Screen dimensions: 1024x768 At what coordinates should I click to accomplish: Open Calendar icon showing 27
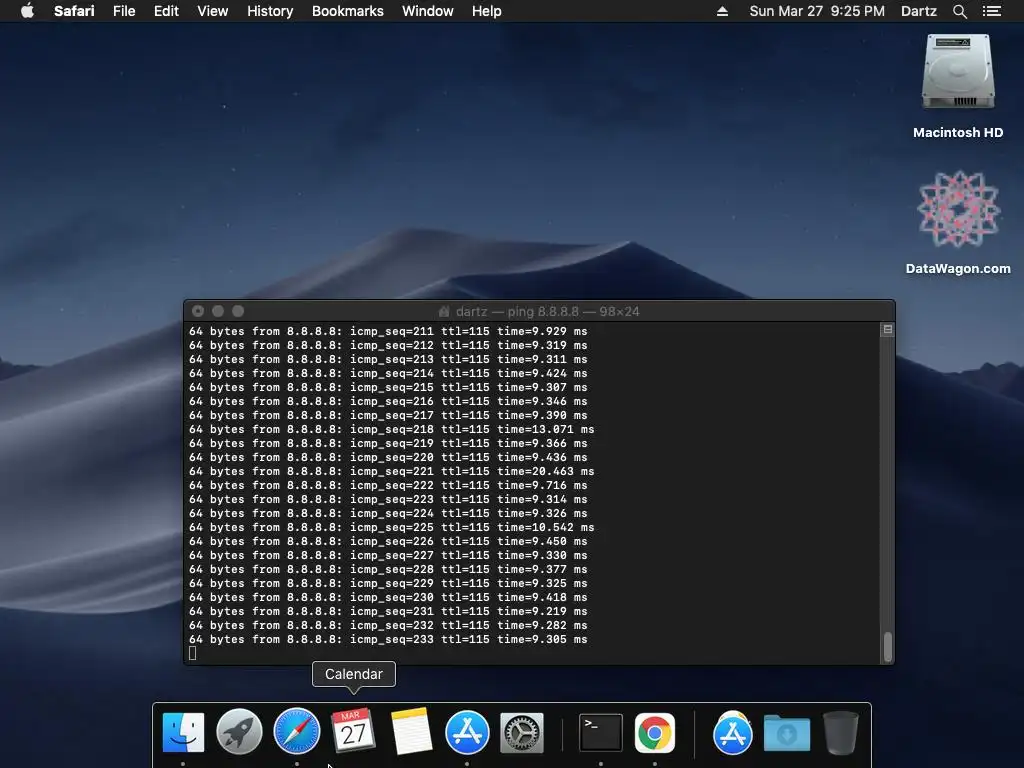(x=353, y=732)
